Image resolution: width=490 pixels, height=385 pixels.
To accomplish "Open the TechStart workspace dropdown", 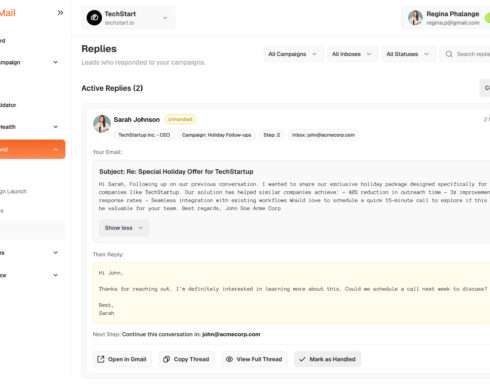I will 128,18.
